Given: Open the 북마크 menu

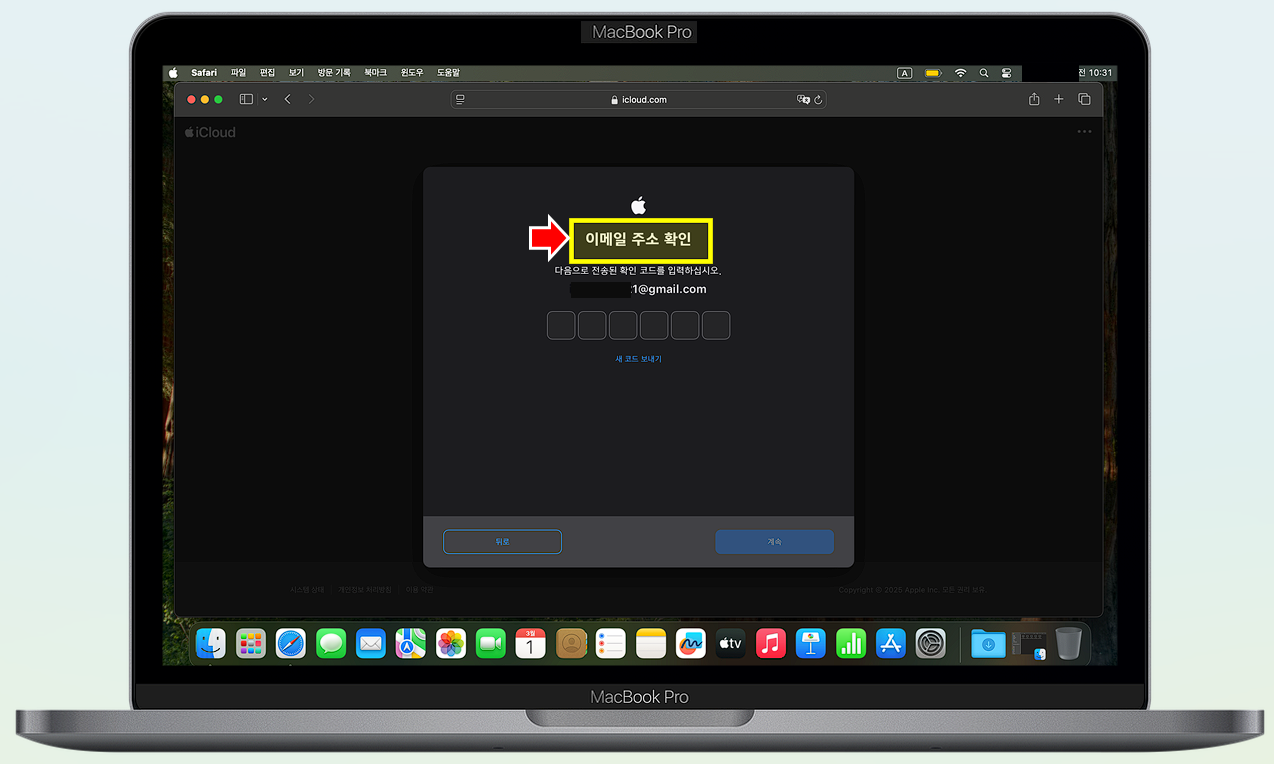Looking at the screenshot, I should pos(375,73).
